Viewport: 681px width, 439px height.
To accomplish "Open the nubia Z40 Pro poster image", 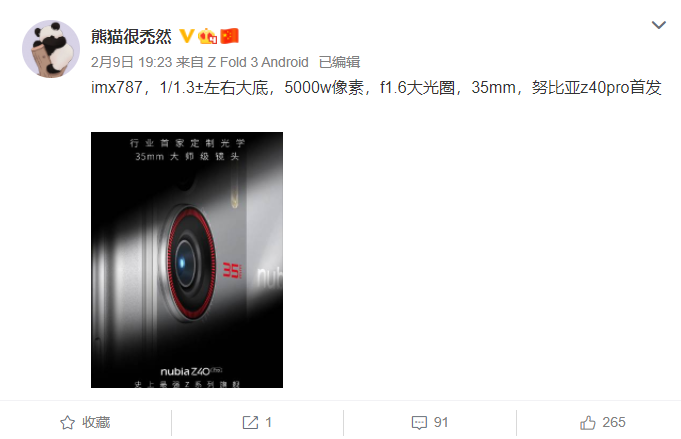I will click(187, 260).
